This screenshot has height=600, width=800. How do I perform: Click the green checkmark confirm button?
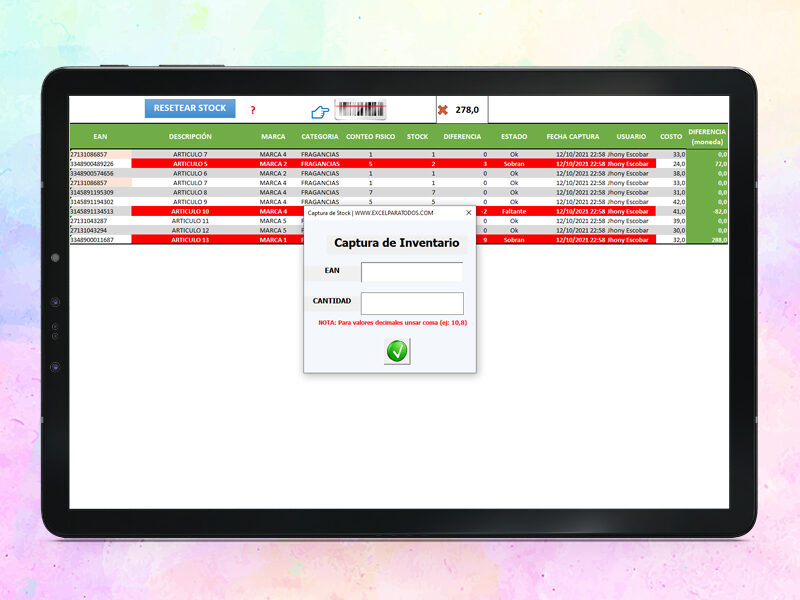[397, 351]
